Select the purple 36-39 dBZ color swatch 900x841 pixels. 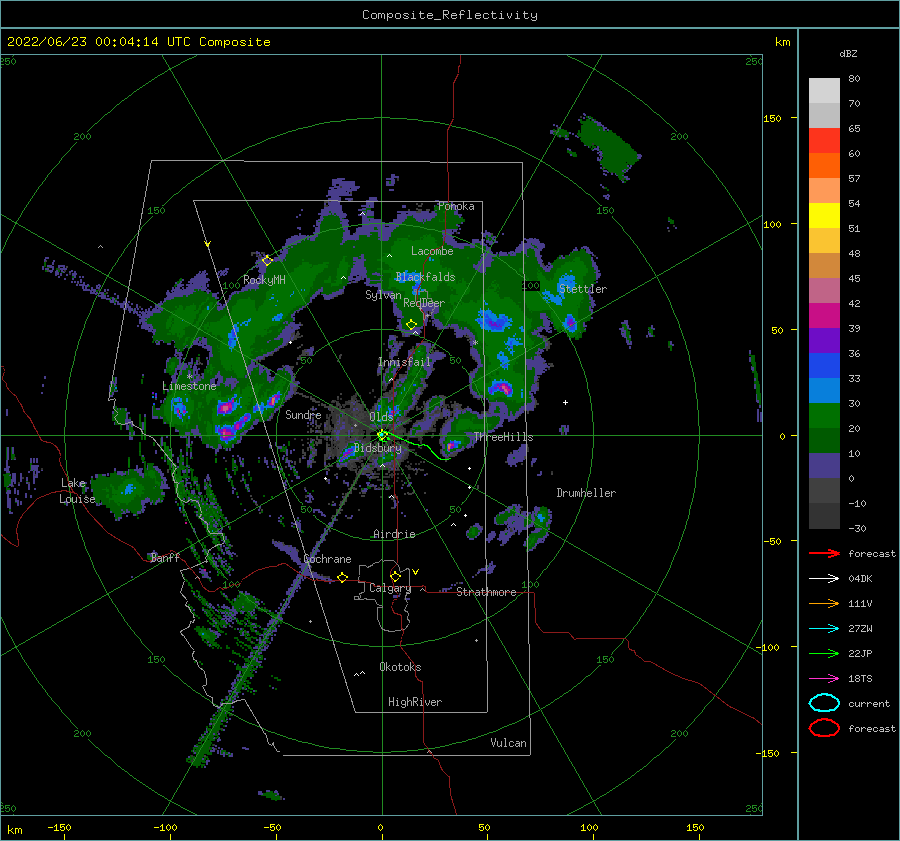pos(824,341)
